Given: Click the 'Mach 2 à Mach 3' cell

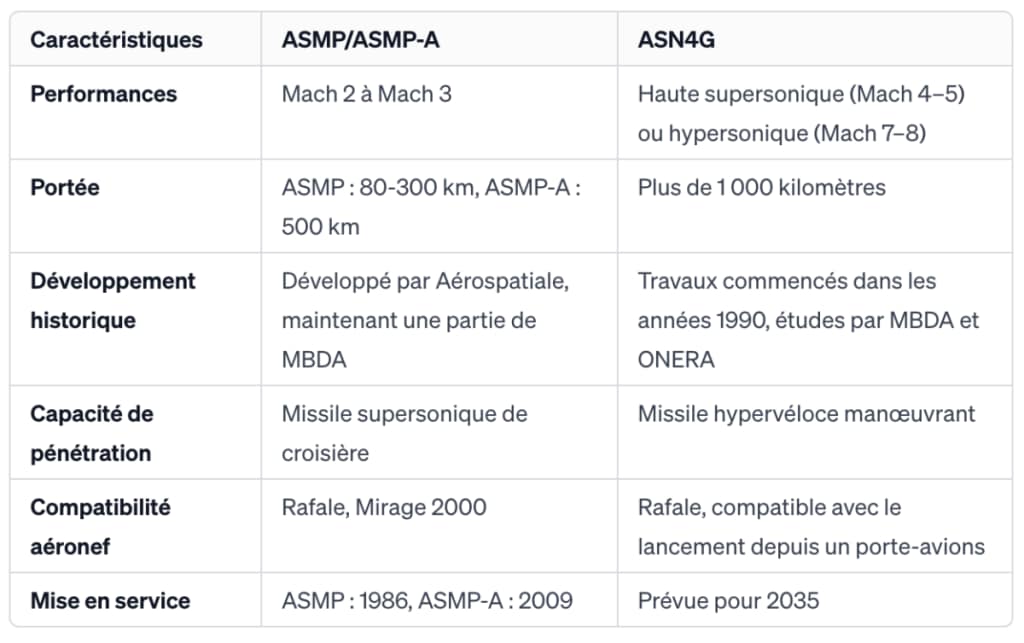Looking at the screenshot, I should tap(366, 94).
